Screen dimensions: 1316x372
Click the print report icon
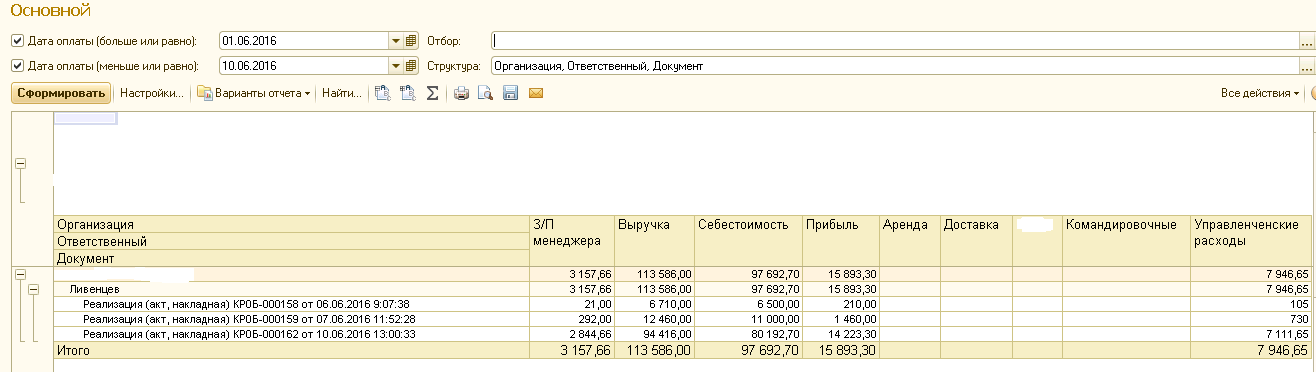pyautogui.click(x=461, y=93)
